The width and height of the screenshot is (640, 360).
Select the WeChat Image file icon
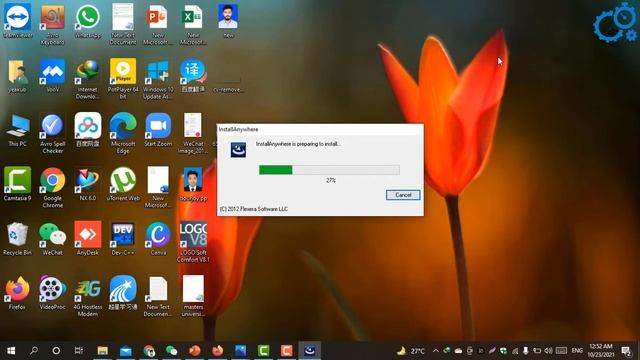tap(193, 134)
